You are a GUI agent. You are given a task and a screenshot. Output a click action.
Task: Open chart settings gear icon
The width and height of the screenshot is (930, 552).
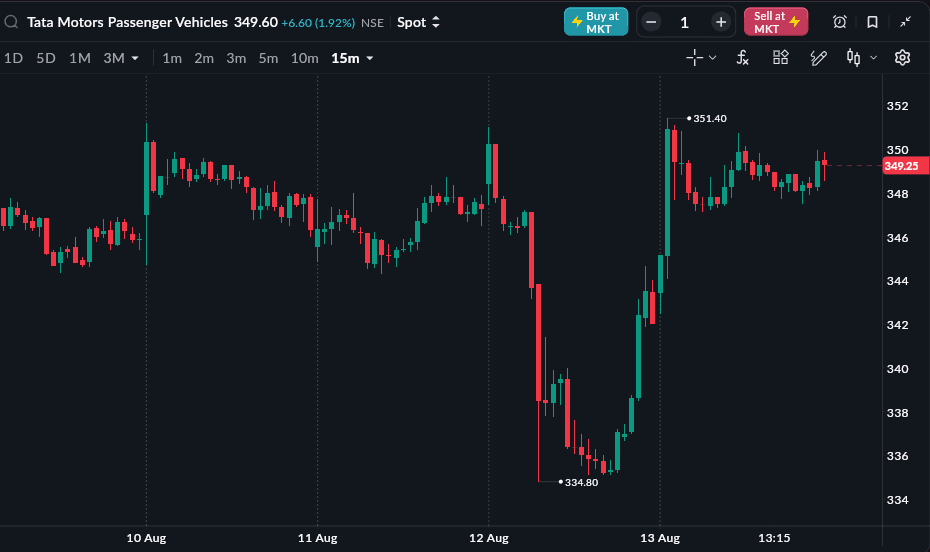click(902, 58)
